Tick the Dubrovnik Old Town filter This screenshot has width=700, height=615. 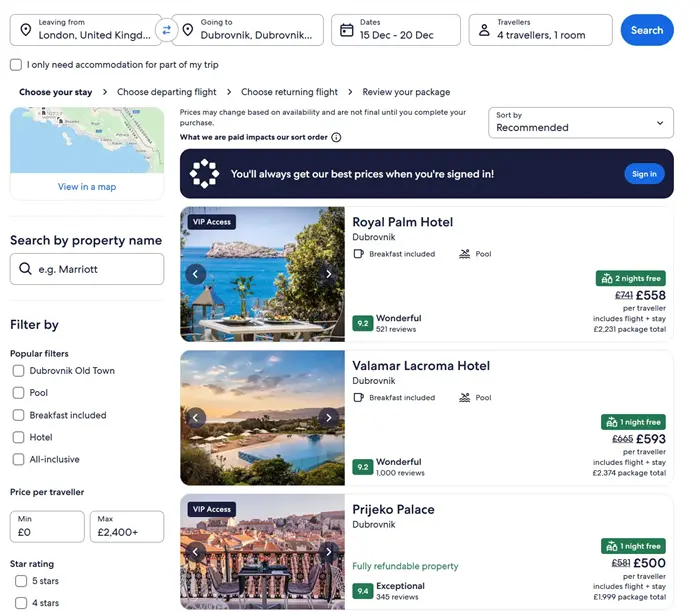(19, 371)
